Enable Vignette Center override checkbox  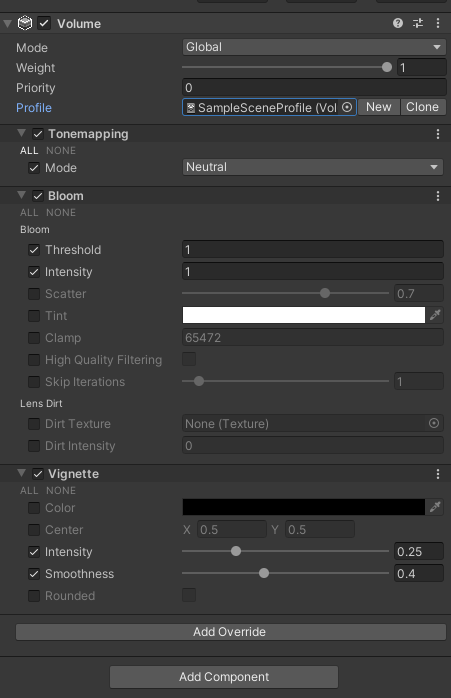coord(34,530)
